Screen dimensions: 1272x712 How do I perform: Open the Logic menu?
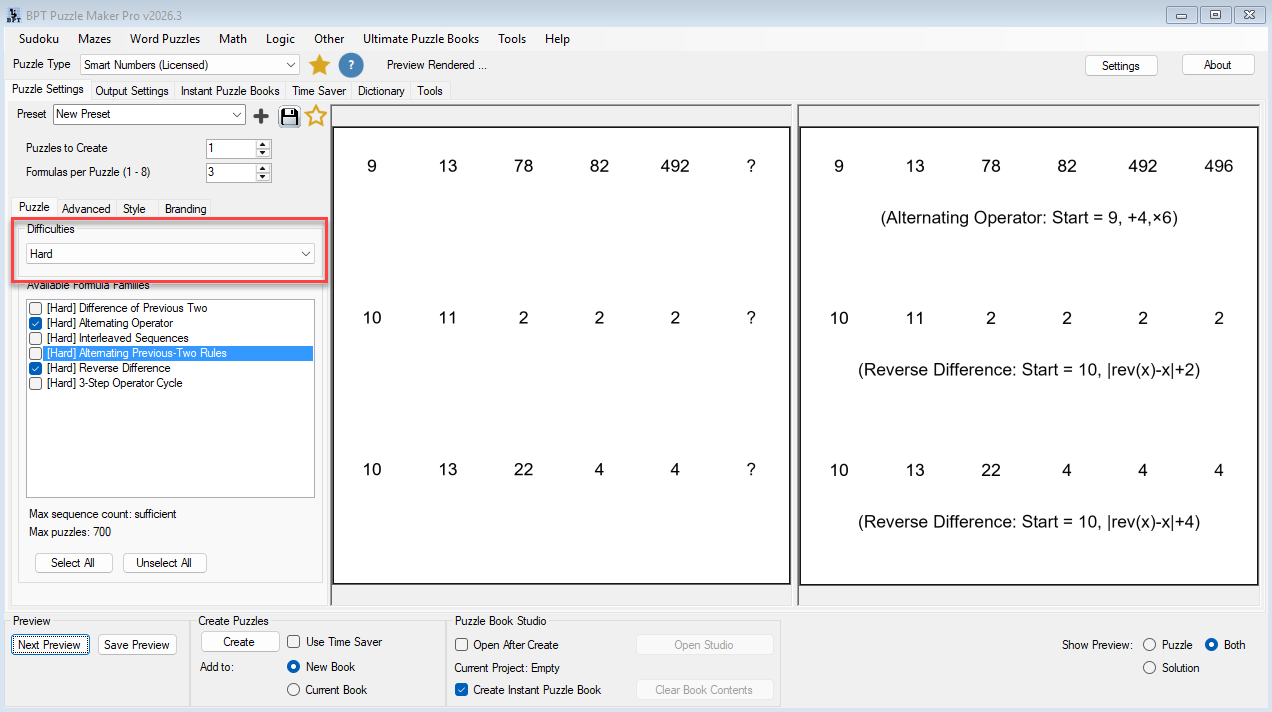click(x=281, y=39)
